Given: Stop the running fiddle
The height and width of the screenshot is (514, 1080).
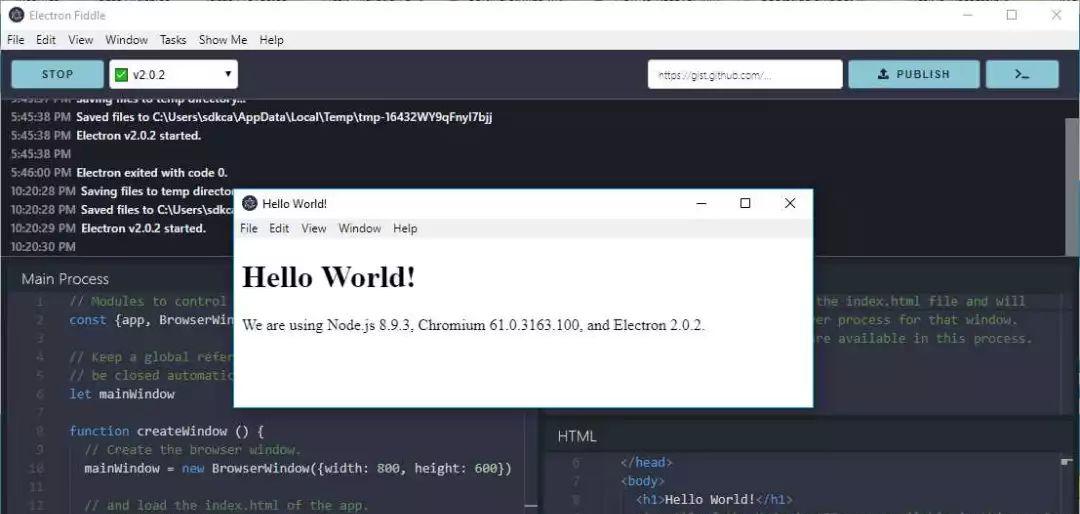Looking at the screenshot, I should tap(57, 74).
